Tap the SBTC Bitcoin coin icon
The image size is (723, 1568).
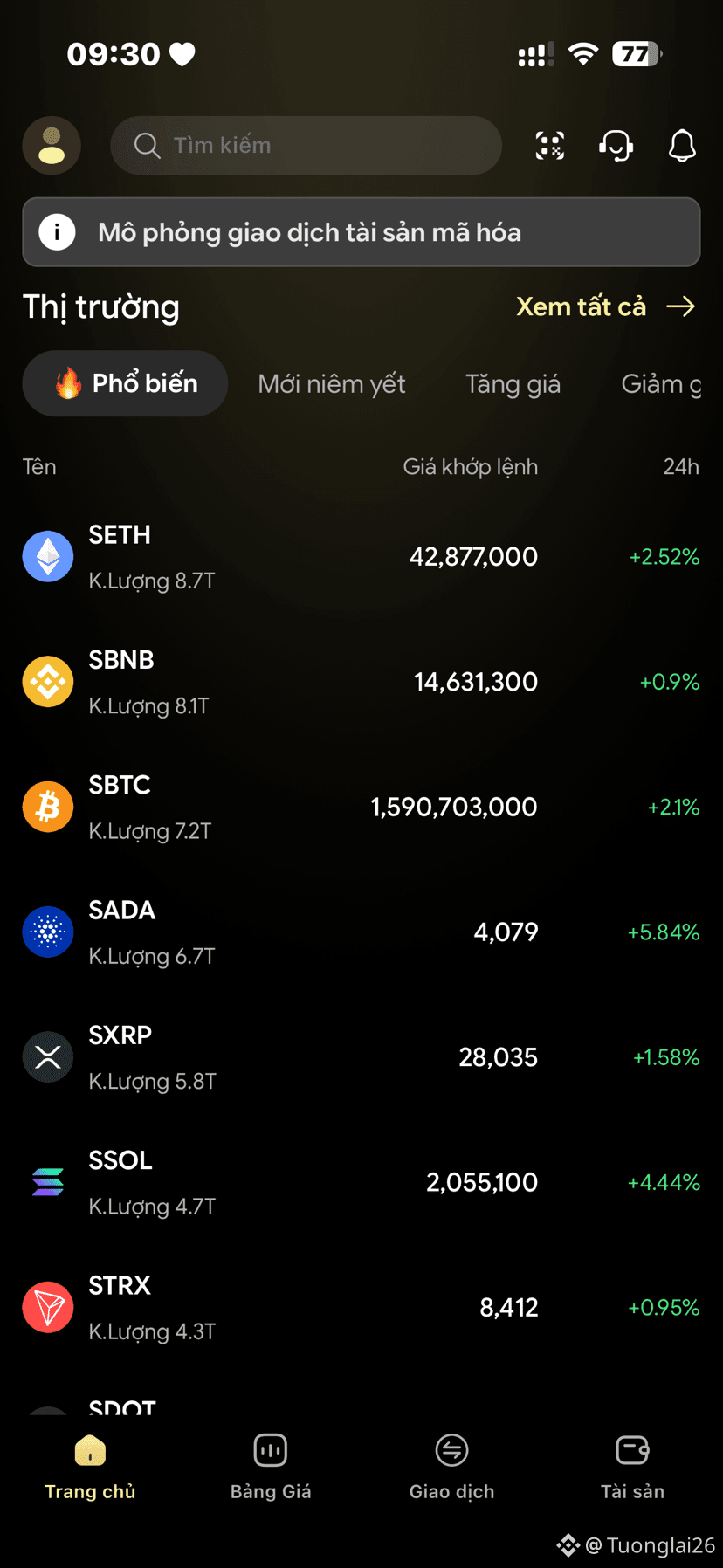click(48, 807)
